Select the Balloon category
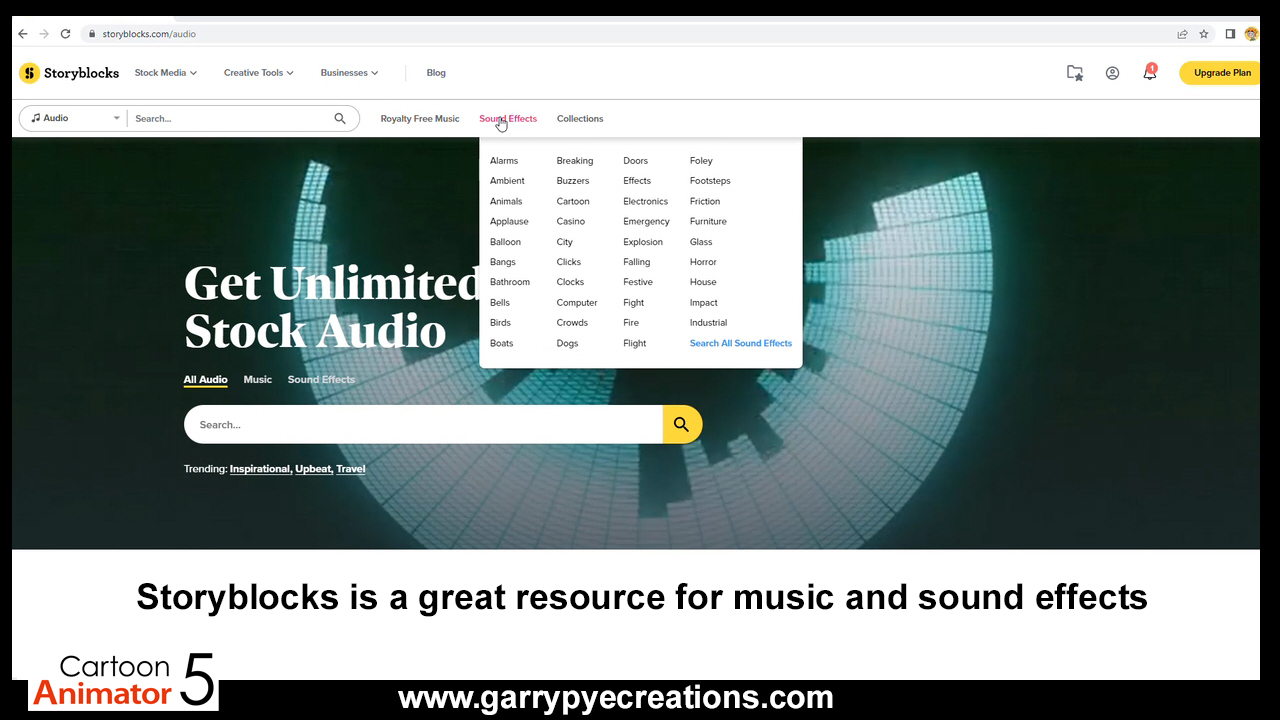This screenshot has height=720, width=1280. coord(505,242)
